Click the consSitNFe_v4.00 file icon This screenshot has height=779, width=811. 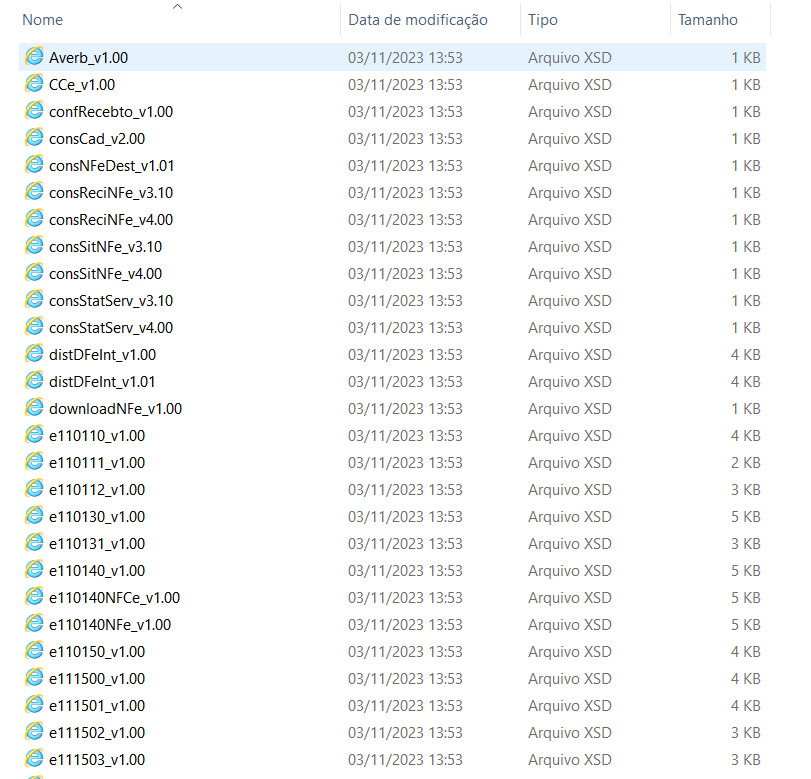pos(34,272)
